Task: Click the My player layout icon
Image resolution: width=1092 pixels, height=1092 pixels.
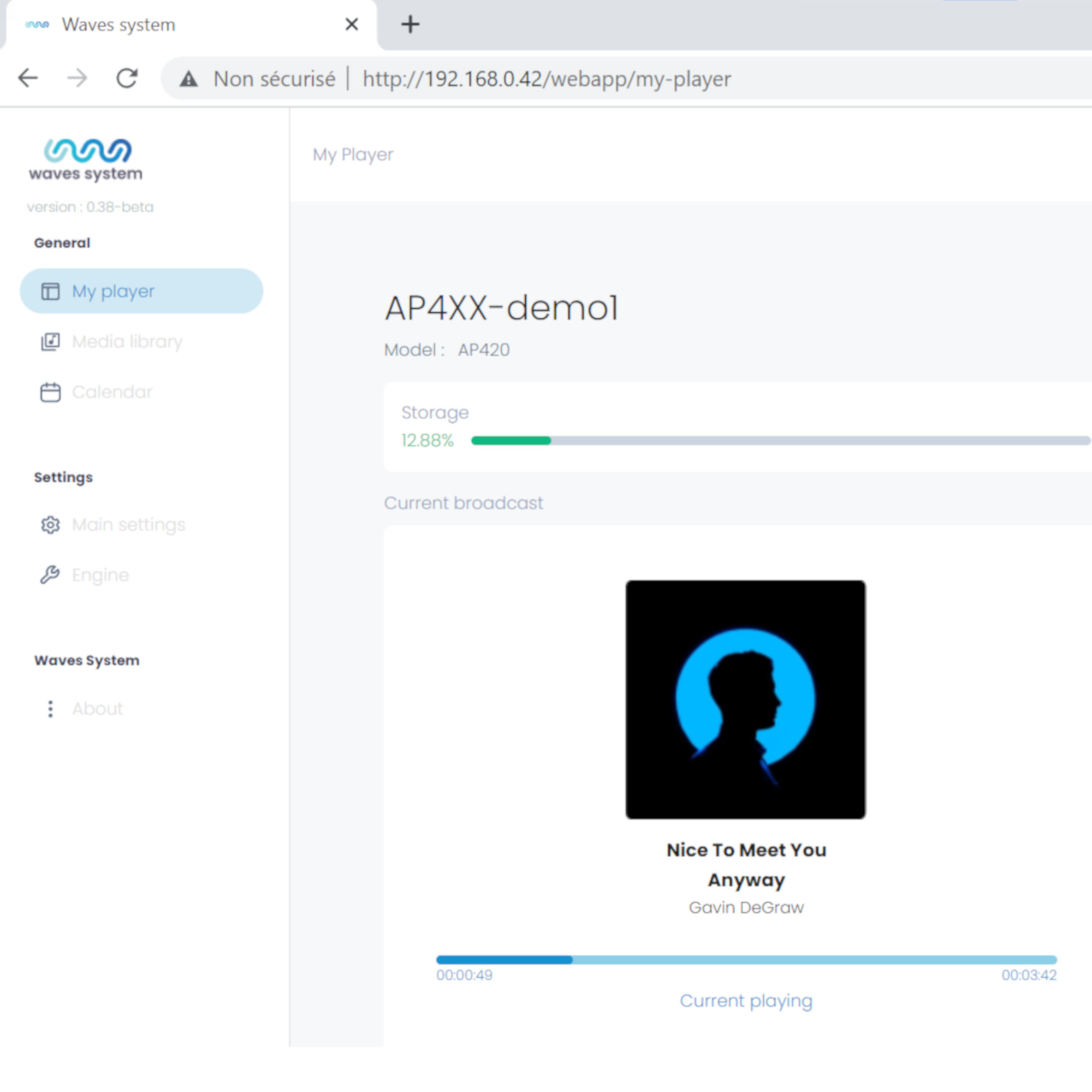Action: click(50, 291)
